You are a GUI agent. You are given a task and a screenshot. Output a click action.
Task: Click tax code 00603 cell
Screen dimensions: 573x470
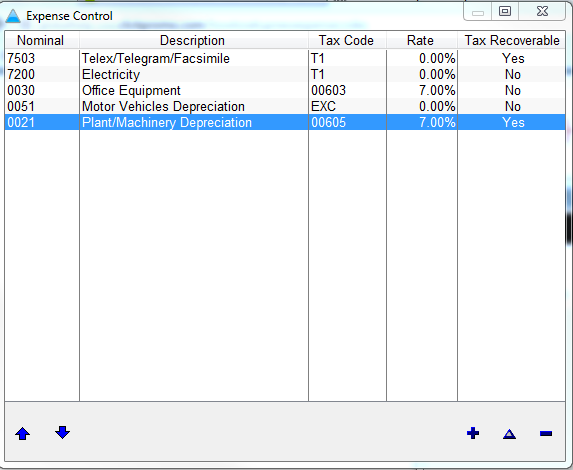[347, 90]
